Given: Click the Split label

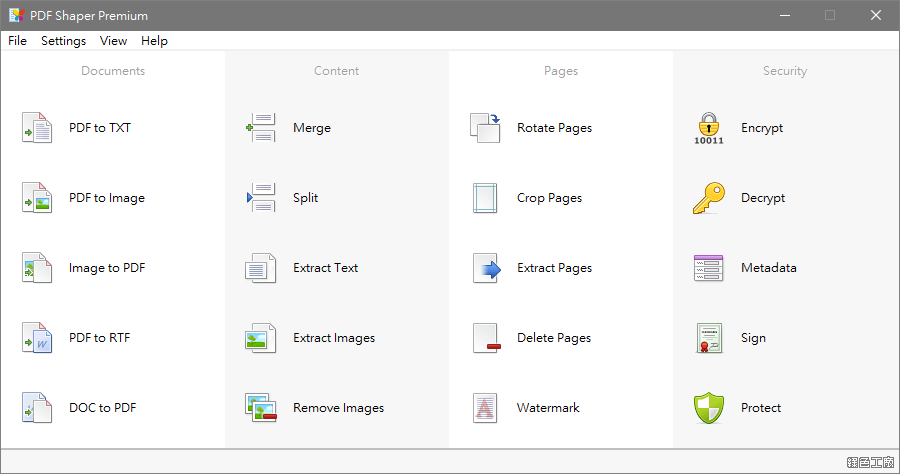Looking at the screenshot, I should (x=305, y=197).
